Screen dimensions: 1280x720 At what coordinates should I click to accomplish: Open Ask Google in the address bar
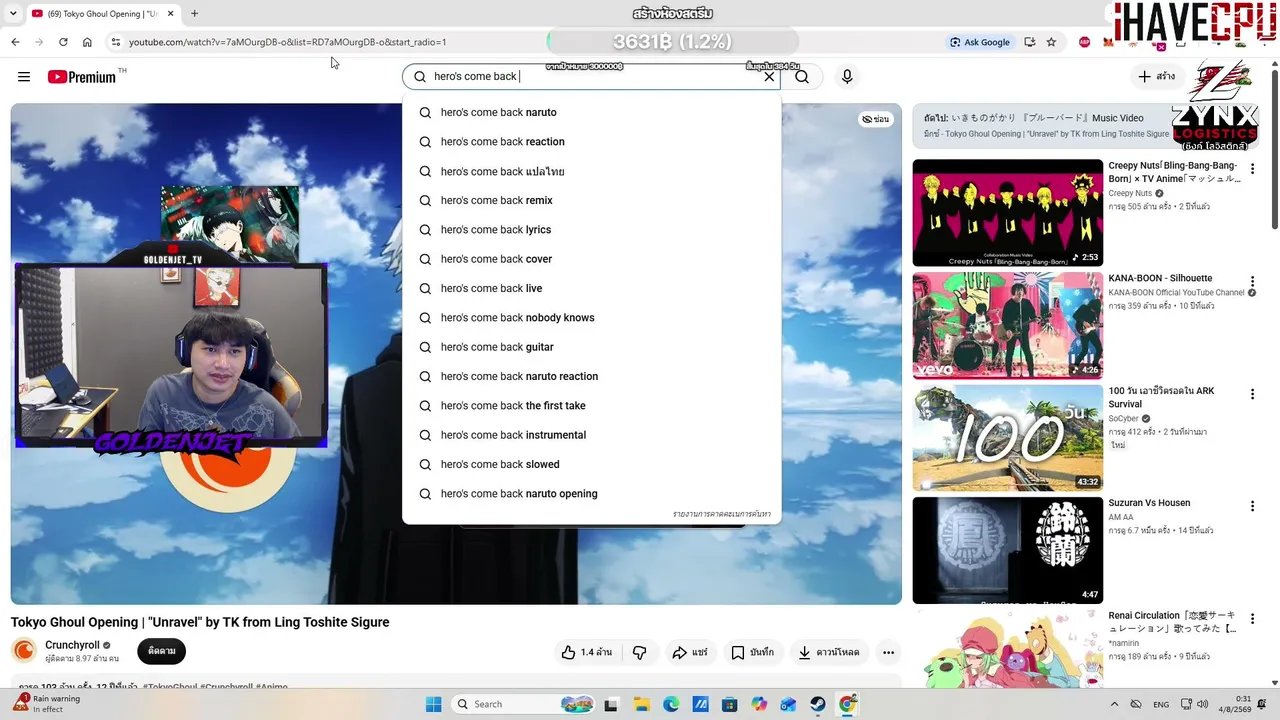pos(980,42)
